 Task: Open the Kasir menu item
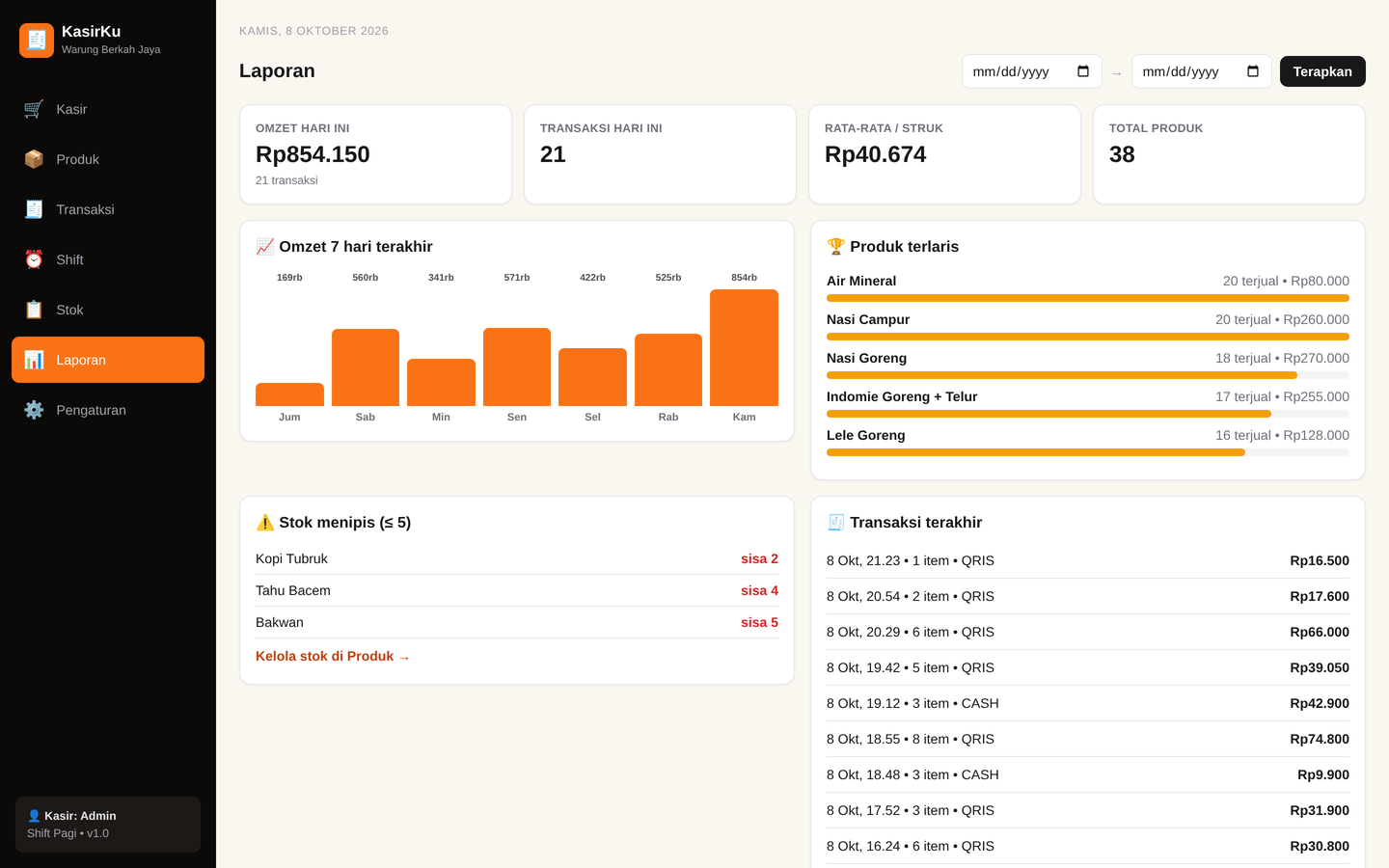pos(108,109)
